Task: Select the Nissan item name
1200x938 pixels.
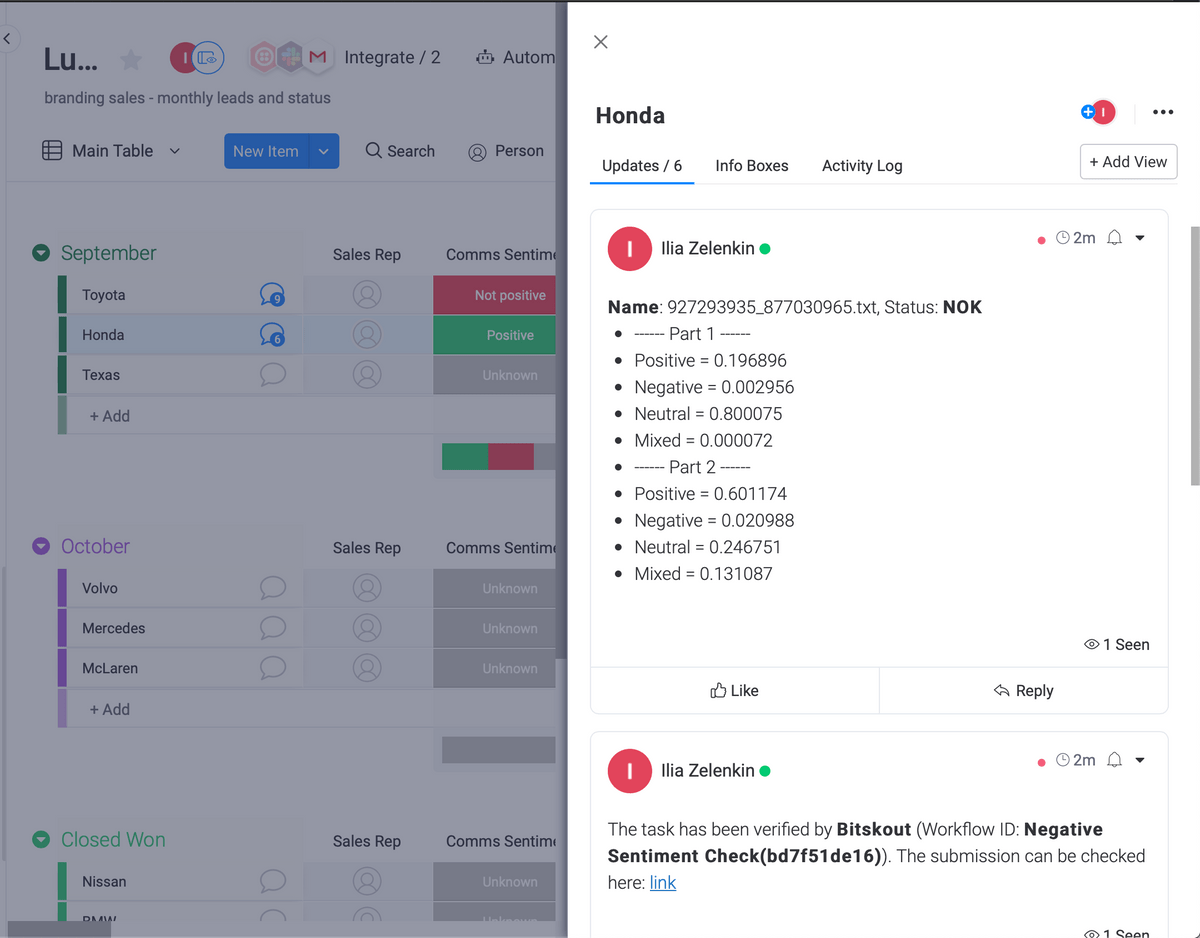Action: [x=104, y=882]
